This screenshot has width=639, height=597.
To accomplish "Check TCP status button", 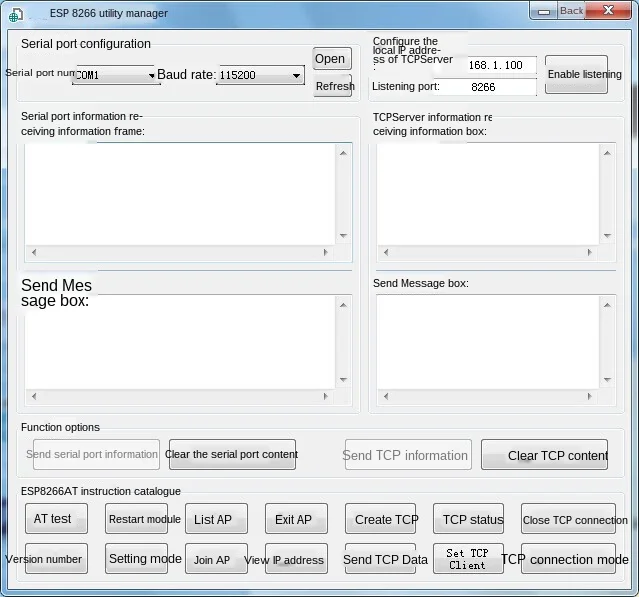I will [468, 519].
